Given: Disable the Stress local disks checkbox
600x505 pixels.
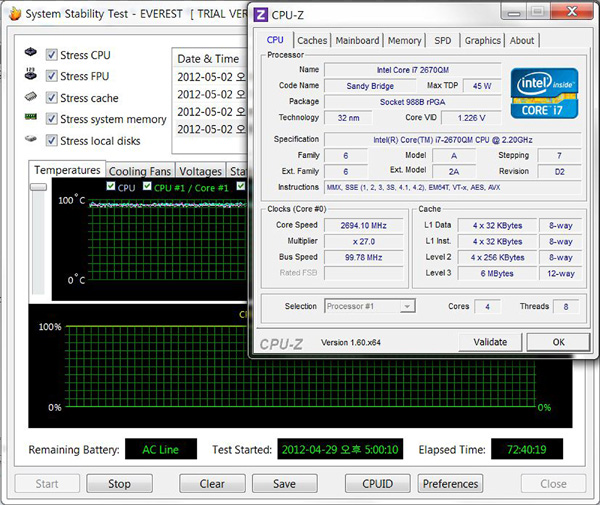Looking at the screenshot, I should tap(52, 140).
